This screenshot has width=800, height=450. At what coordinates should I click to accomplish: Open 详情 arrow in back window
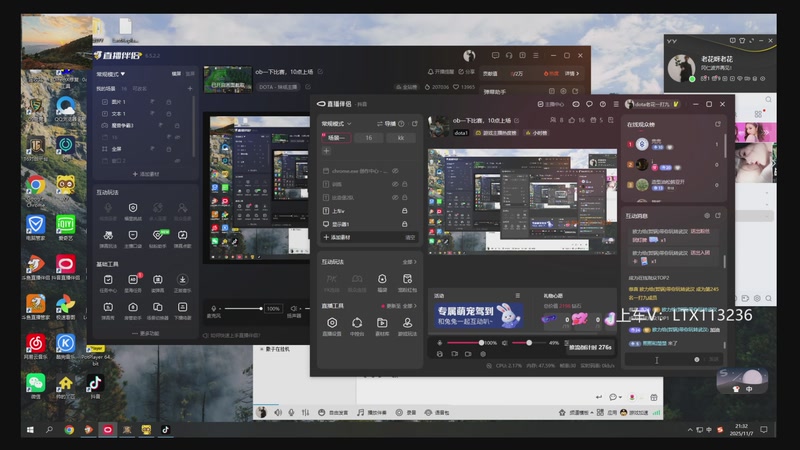click(571, 74)
